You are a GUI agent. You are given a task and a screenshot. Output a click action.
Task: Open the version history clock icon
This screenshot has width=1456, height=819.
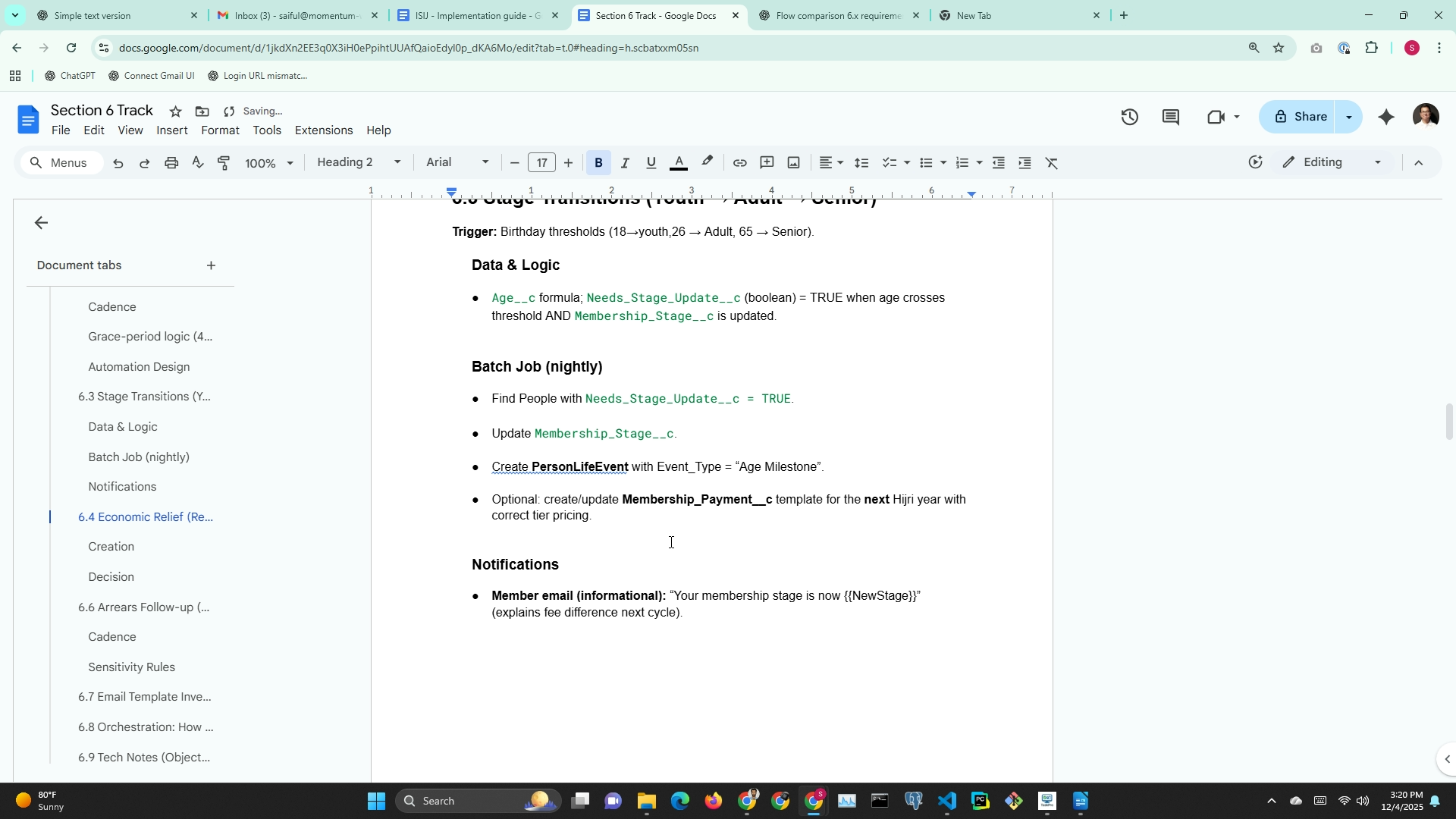(x=1129, y=117)
